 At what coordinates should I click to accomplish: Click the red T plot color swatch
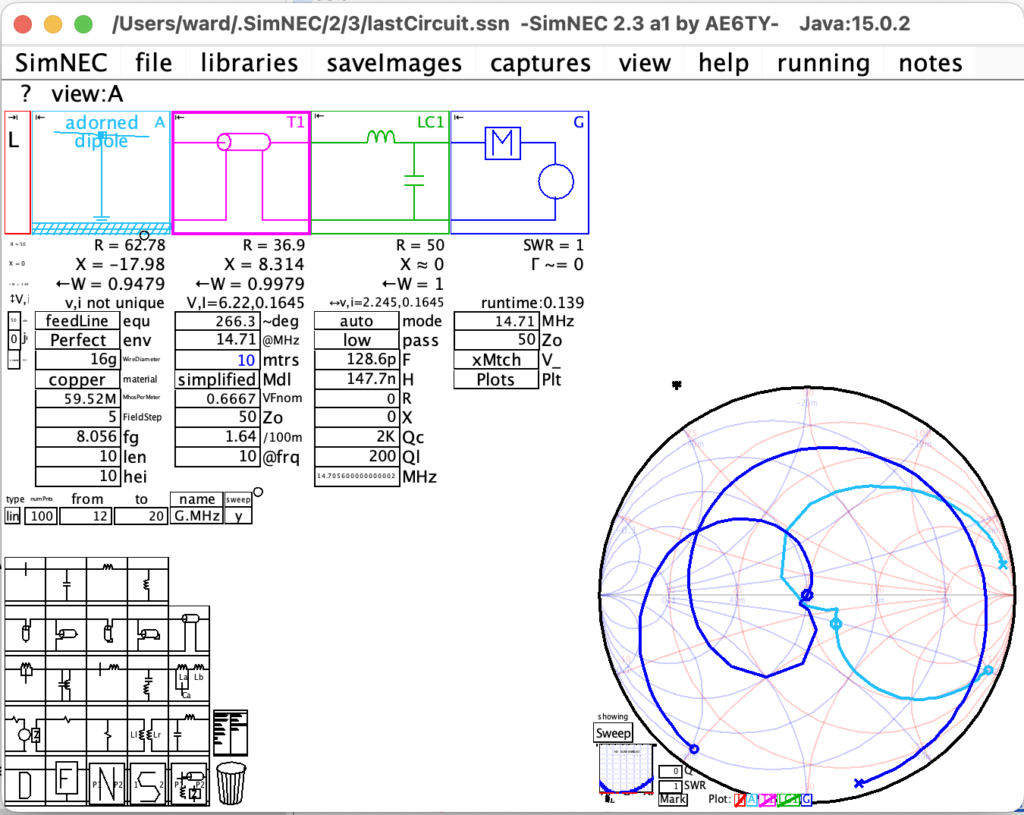[x=739, y=800]
